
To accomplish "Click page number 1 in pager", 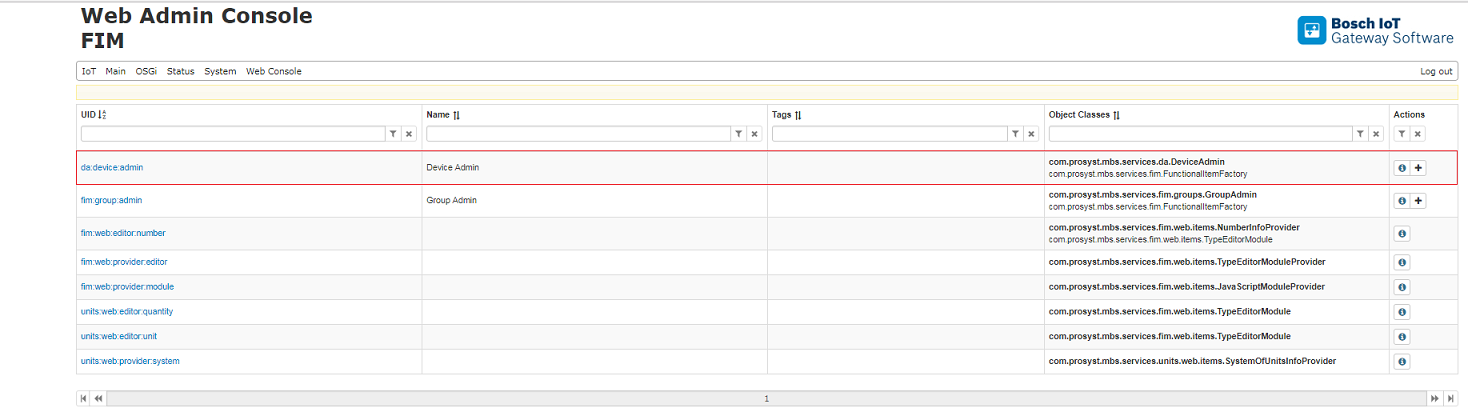I will (767, 399).
